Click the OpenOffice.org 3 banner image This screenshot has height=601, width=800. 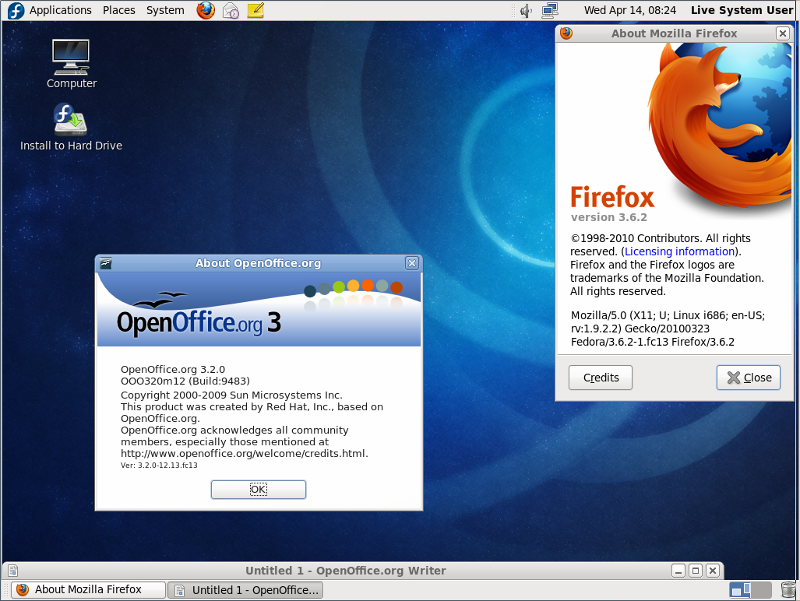[x=259, y=309]
